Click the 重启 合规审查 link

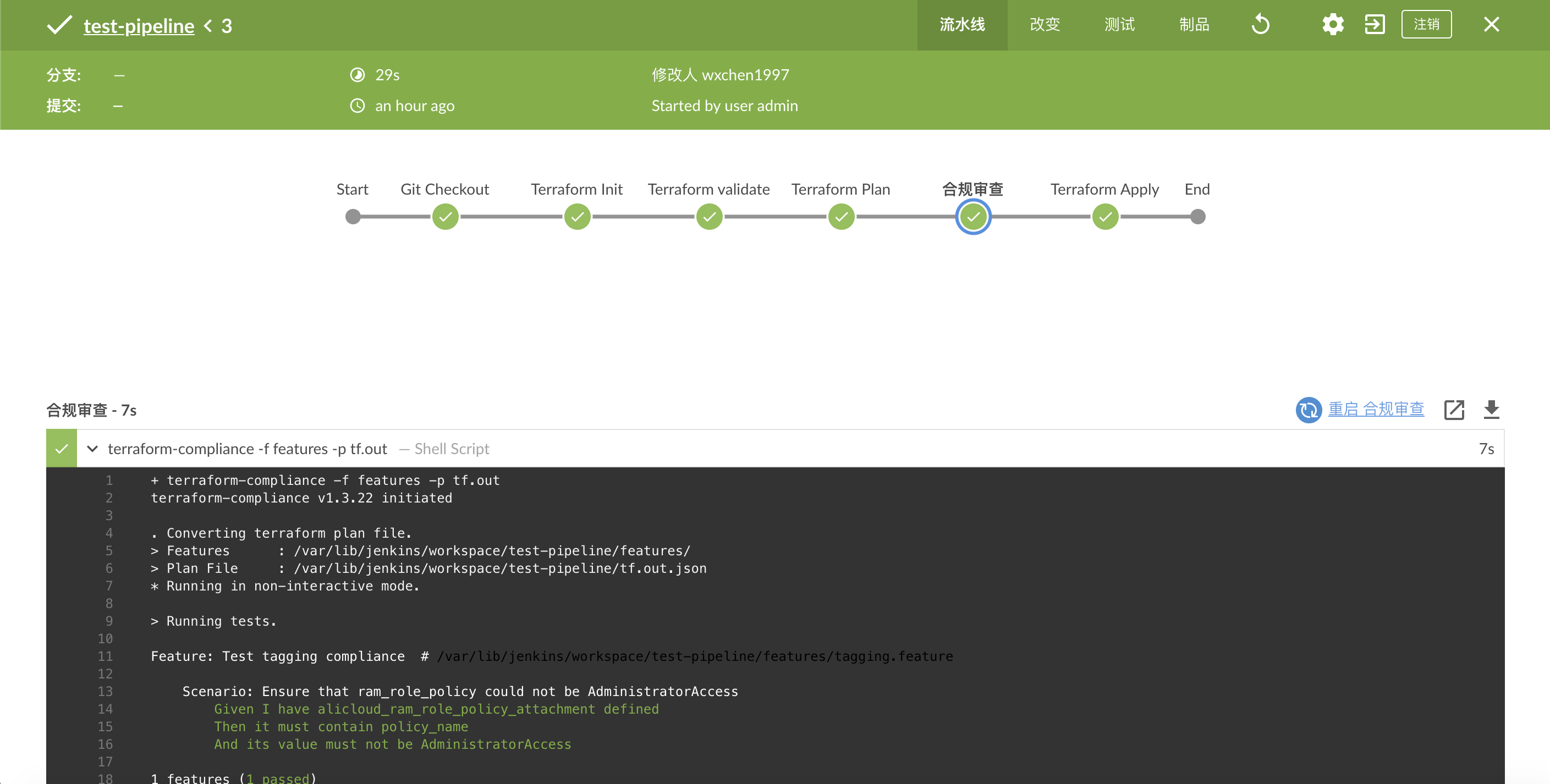pyautogui.click(x=1376, y=410)
